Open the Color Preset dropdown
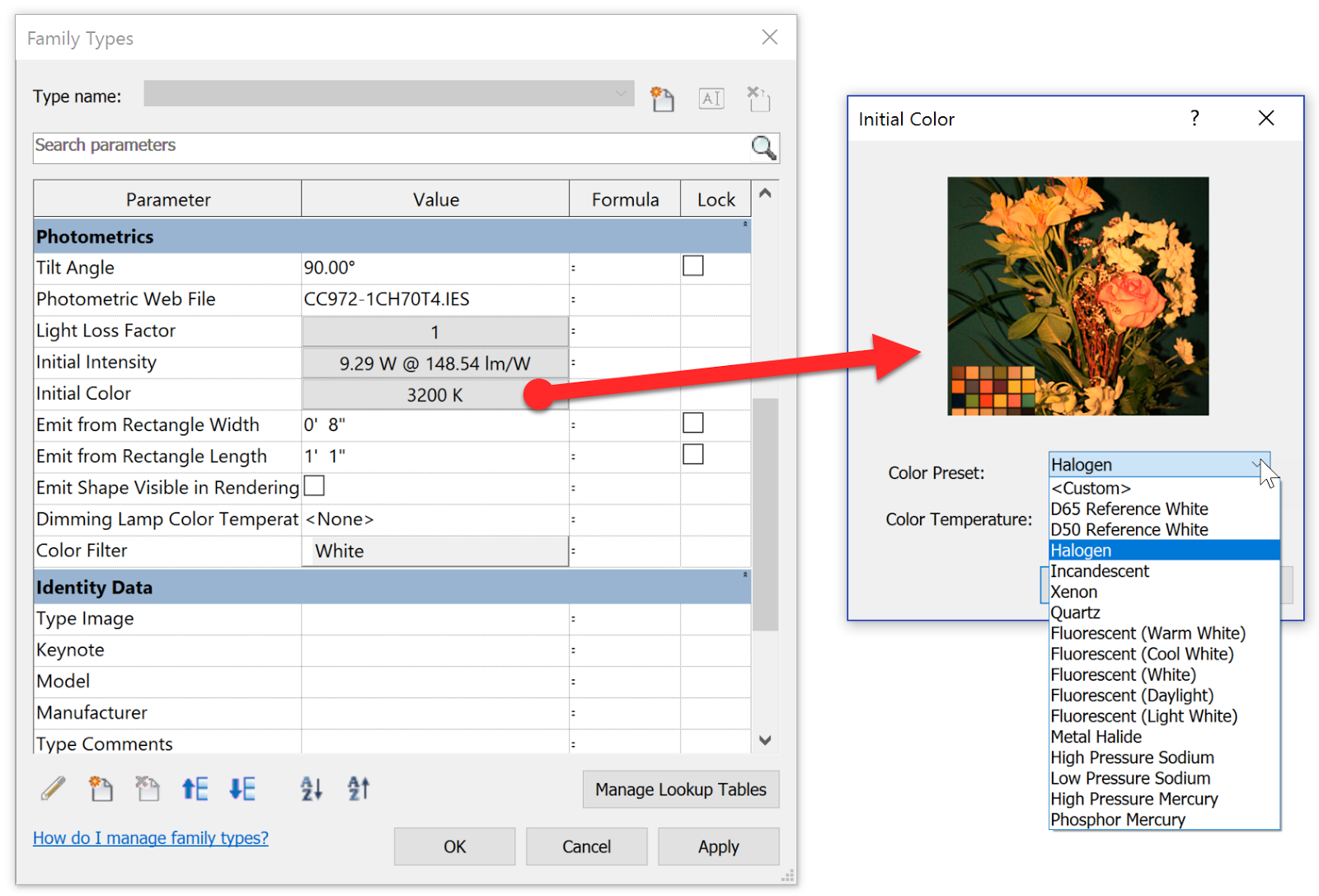The width and height of the screenshot is (1319, 896). coord(1256,464)
